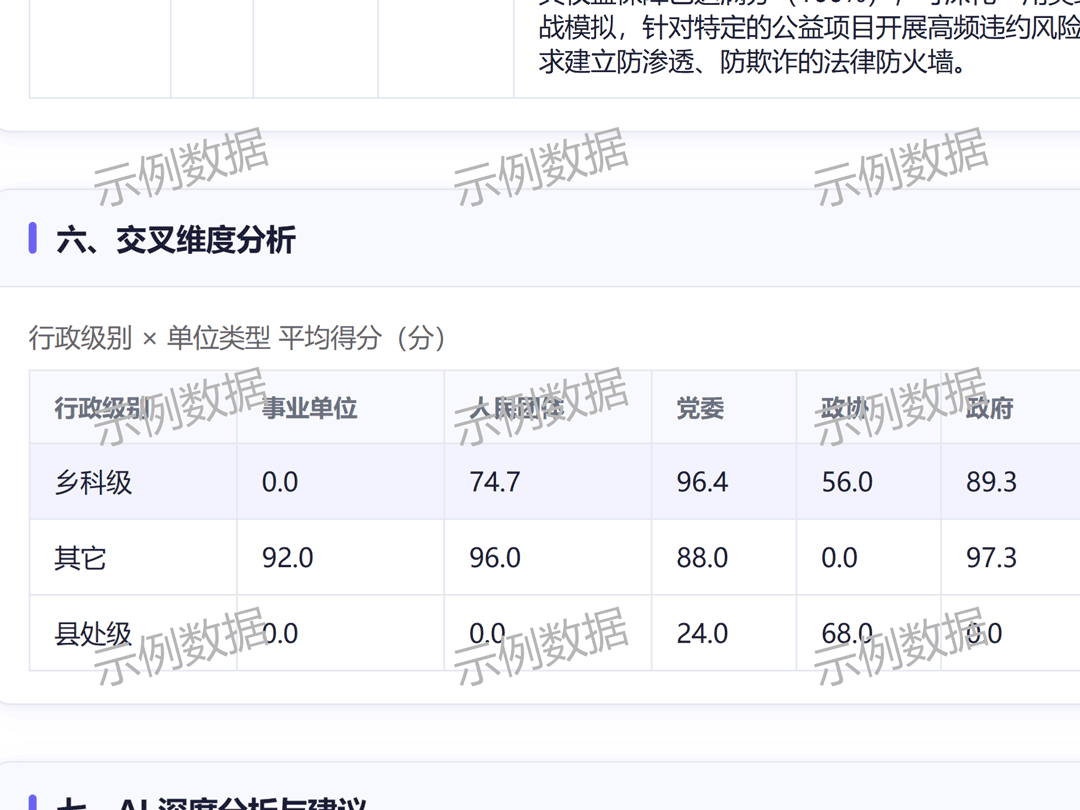The width and height of the screenshot is (1080, 810).
Task: Click 96.0 in the 其它 row
Action: point(495,558)
